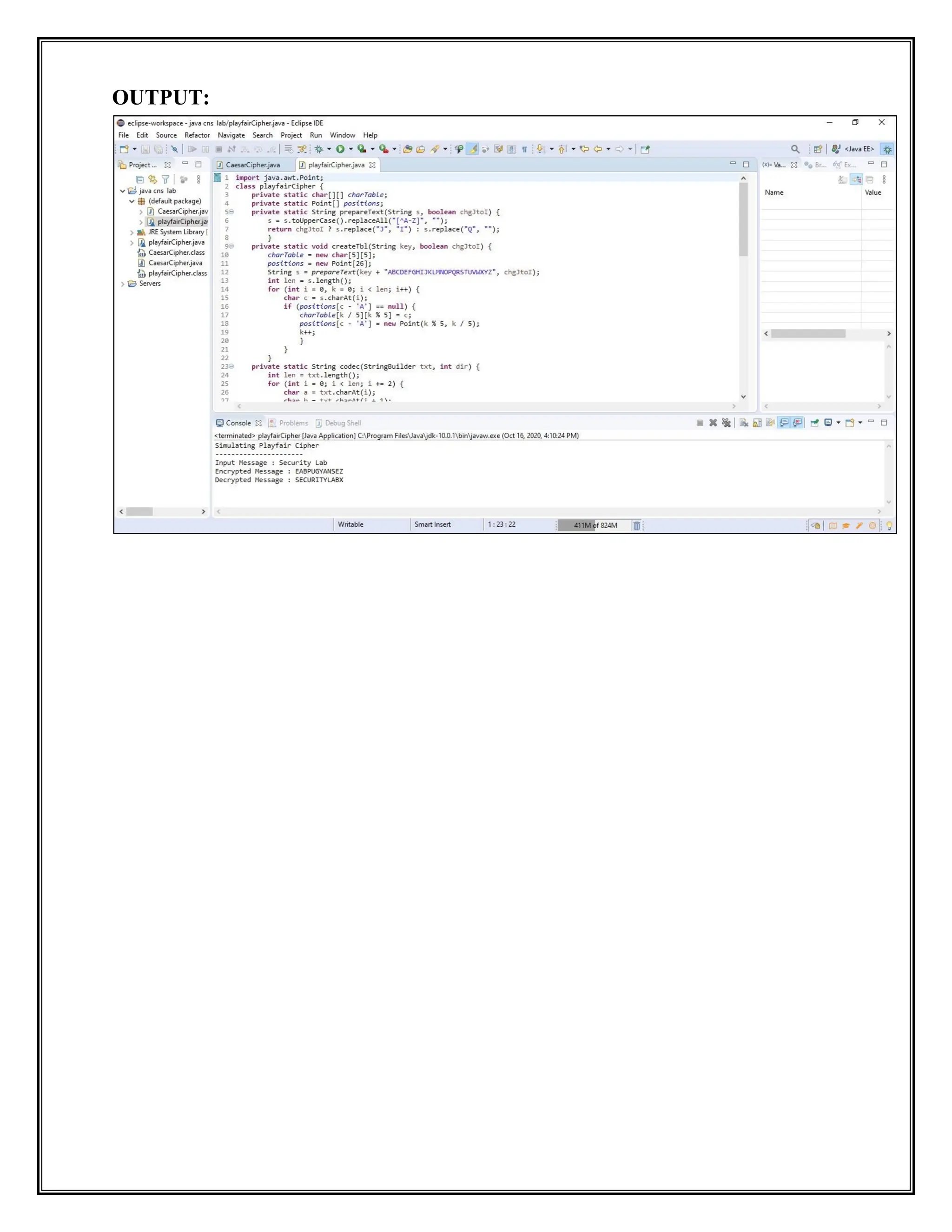This screenshot has width=952, height=1232.
Task: Open the New wizard dropdown arrow
Action: tap(135, 149)
